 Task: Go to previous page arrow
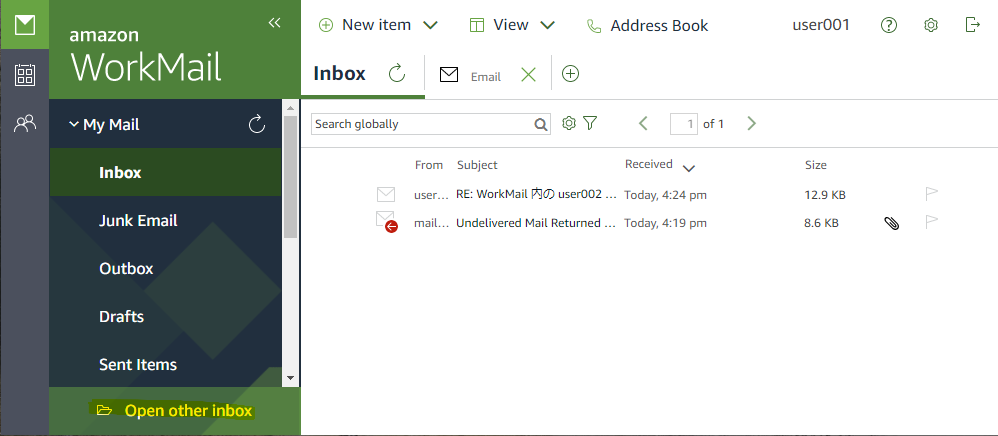643,123
